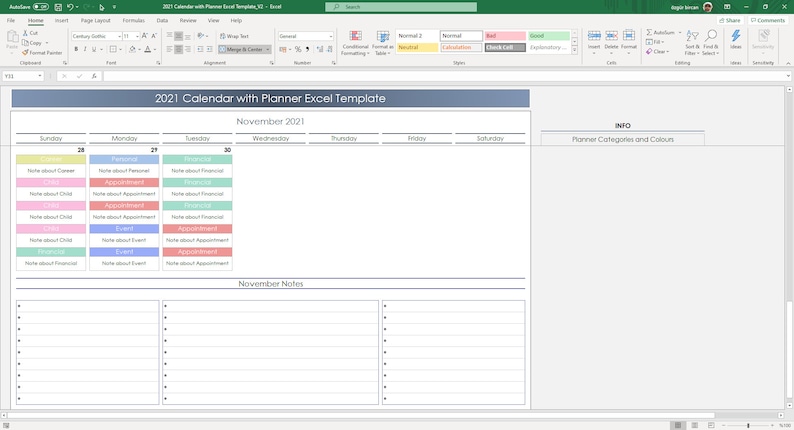This screenshot has height=430, width=794.
Task: Apply accounting number format
Action: pos(283,49)
